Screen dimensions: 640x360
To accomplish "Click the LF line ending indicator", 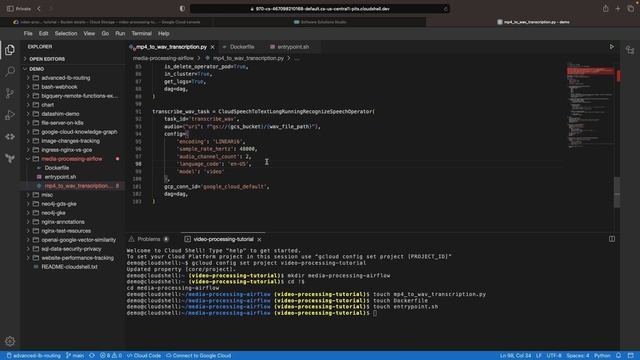I will [538, 356].
